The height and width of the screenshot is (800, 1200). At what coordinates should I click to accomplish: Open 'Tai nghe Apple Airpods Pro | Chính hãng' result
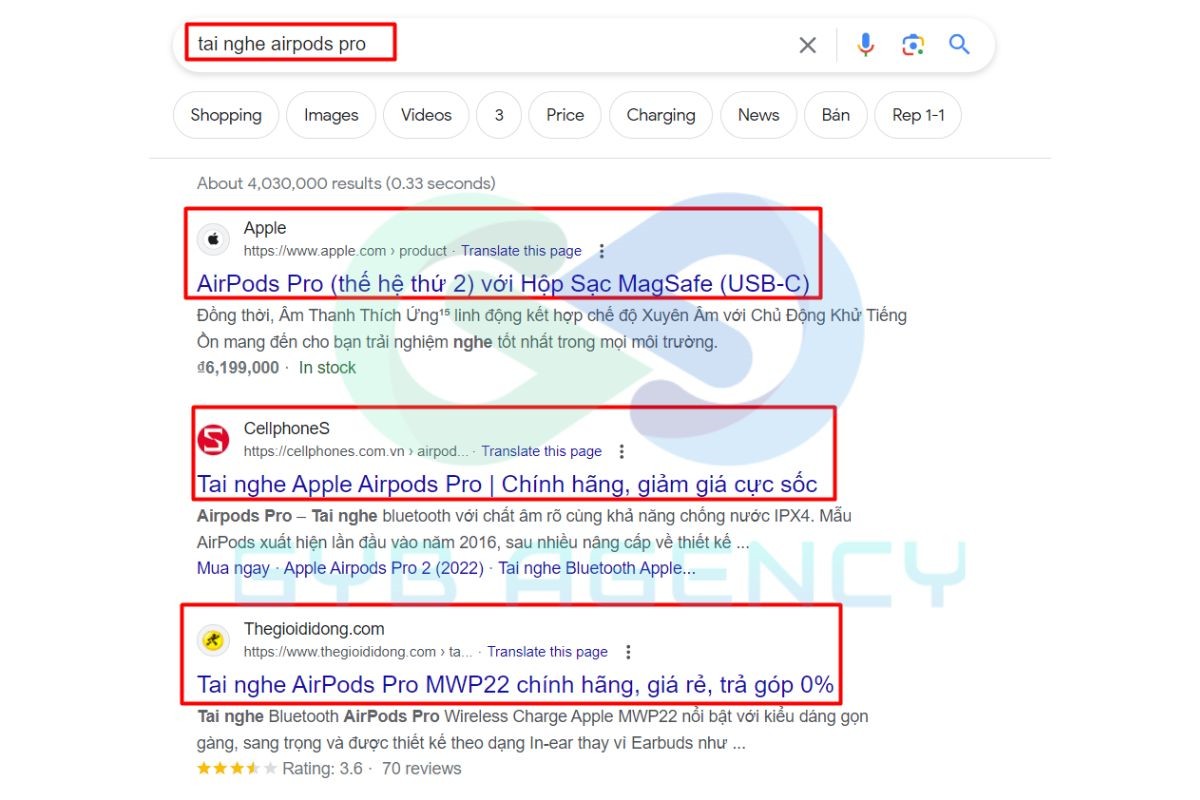[507, 484]
